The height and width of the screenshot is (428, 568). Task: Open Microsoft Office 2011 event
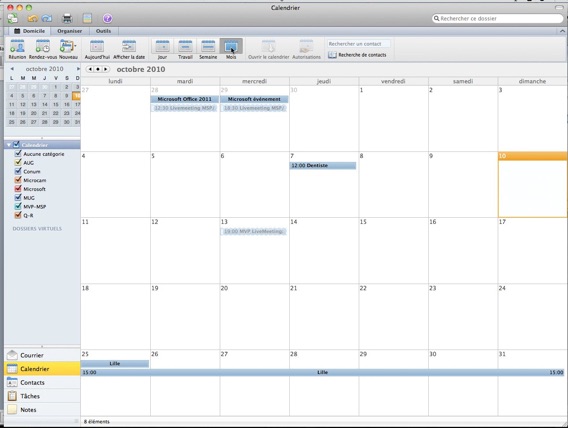[x=185, y=99]
